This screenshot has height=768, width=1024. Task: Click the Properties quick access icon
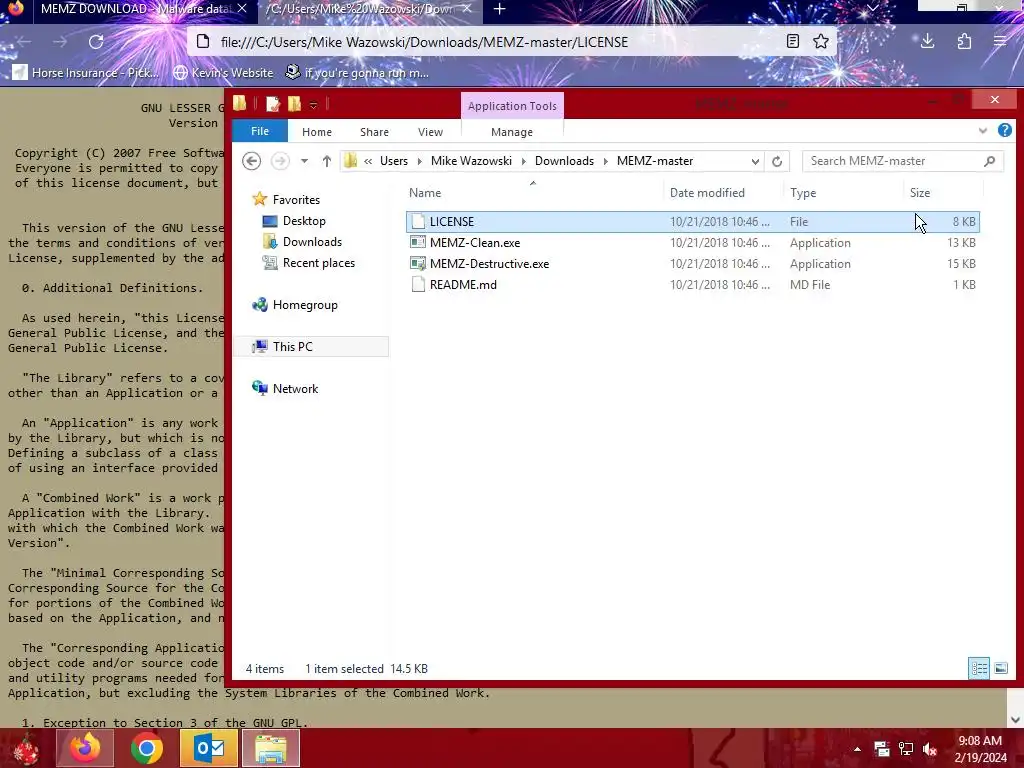(x=273, y=104)
